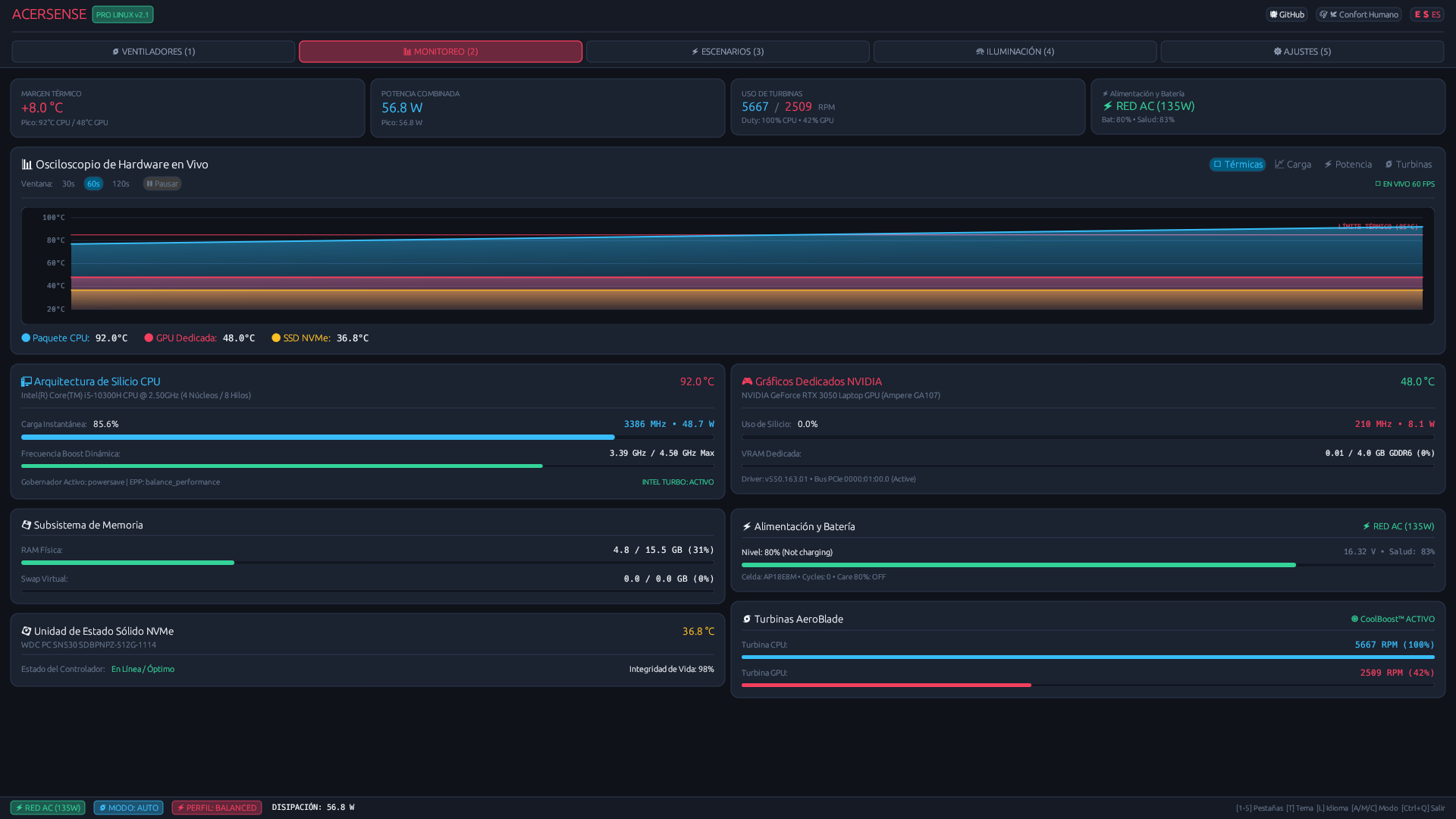The image size is (1456, 819).
Task: Click the CPU silicon architecture icon
Action: pos(27,381)
